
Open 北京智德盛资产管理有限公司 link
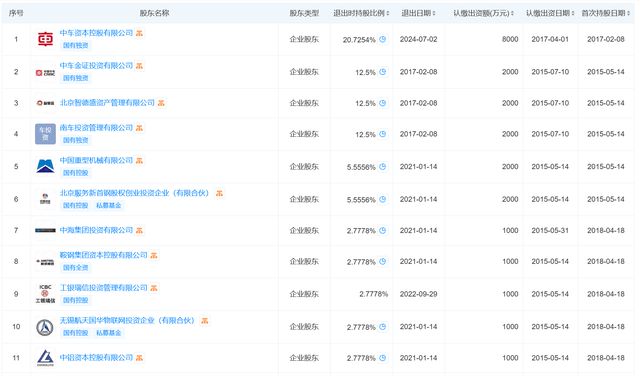107,103
